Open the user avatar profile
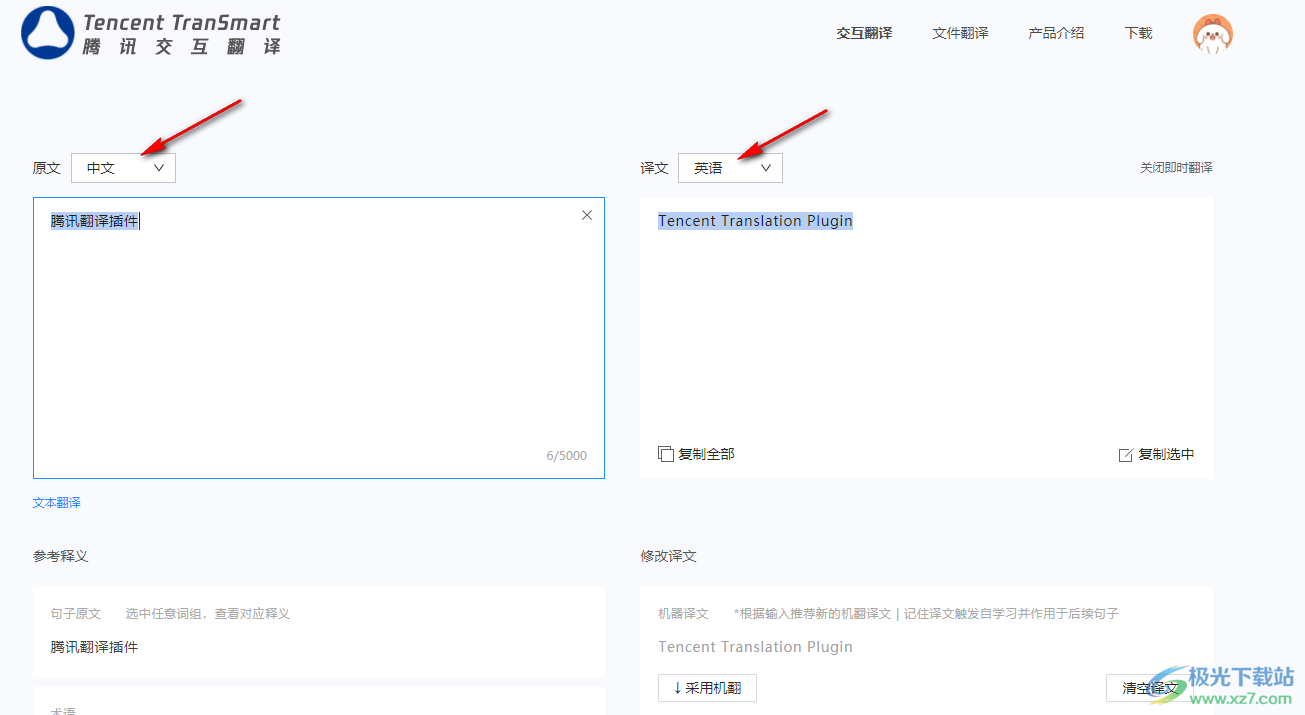Image resolution: width=1305 pixels, height=715 pixels. point(1212,34)
